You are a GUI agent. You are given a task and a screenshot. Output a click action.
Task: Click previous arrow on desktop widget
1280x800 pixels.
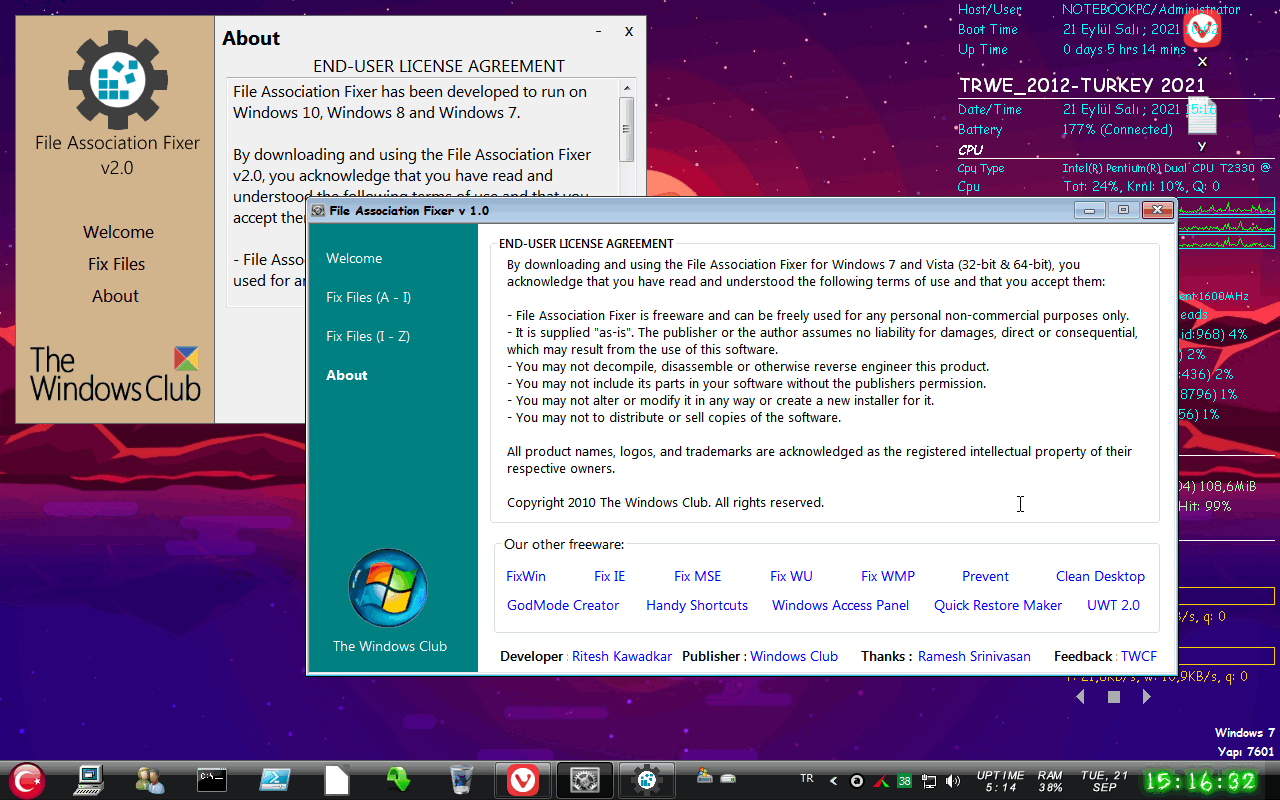pyautogui.click(x=1080, y=697)
